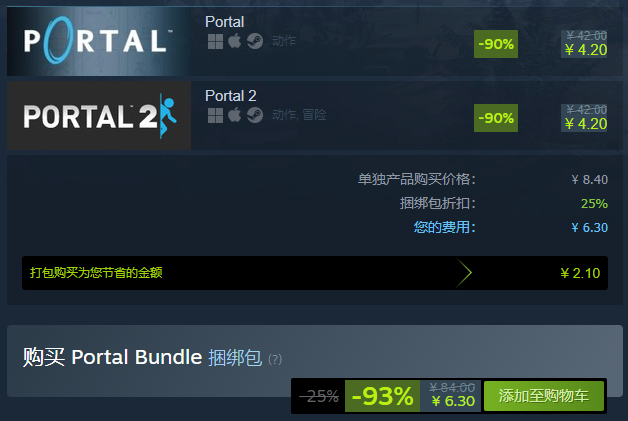628x421 pixels.
Task: Add Portal Bundle to cart with 添加至购物车
Action: click(x=544, y=396)
